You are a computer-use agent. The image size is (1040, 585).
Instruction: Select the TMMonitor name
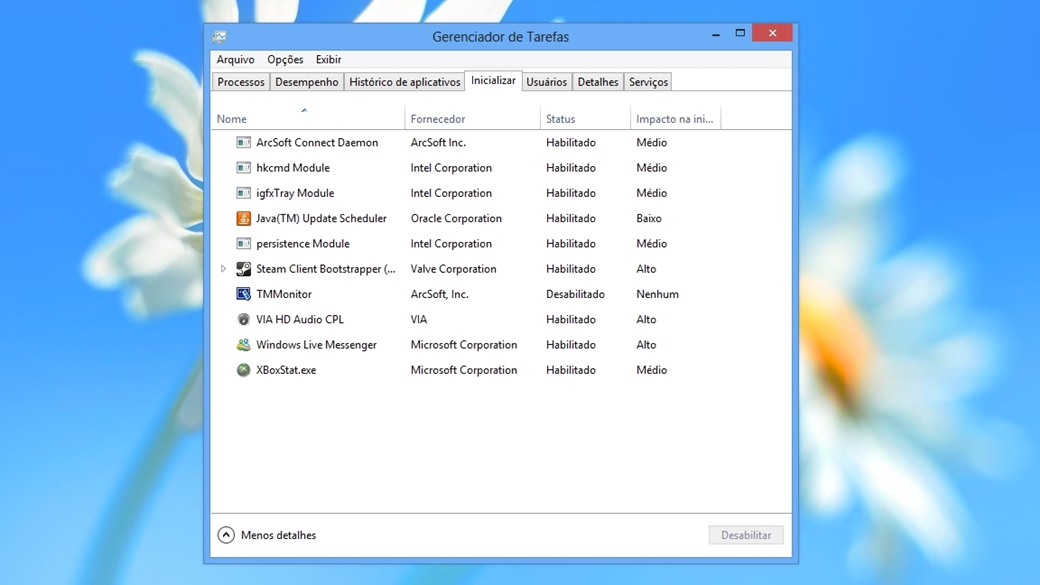click(x=284, y=294)
